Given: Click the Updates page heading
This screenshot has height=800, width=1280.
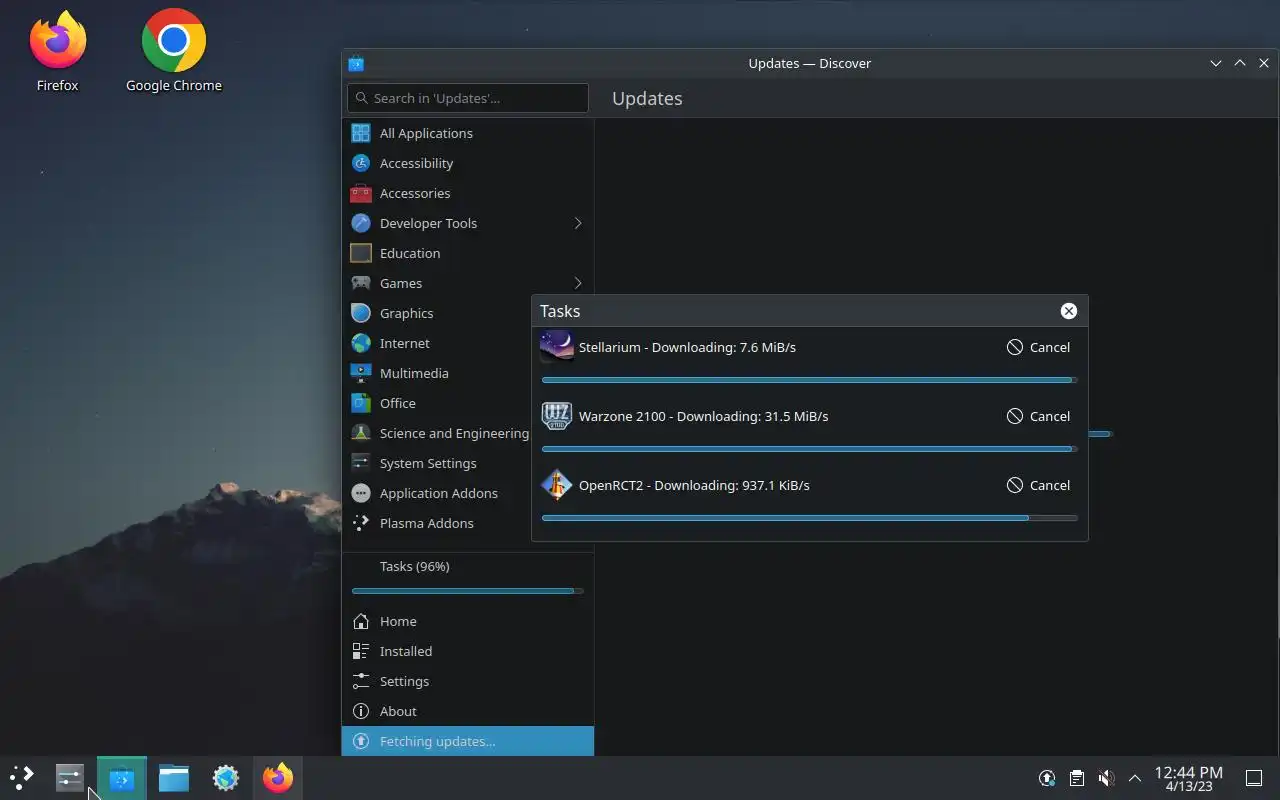Looking at the screenshot, I should (647, 98).
